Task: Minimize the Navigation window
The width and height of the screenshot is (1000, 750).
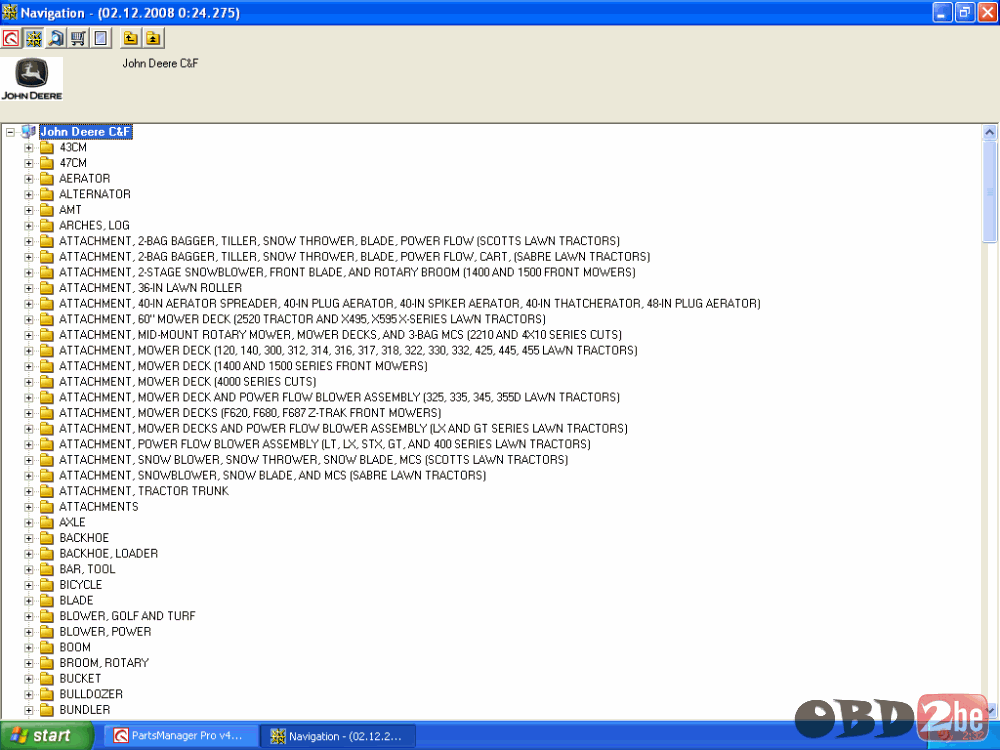Action: click(943, 12)
